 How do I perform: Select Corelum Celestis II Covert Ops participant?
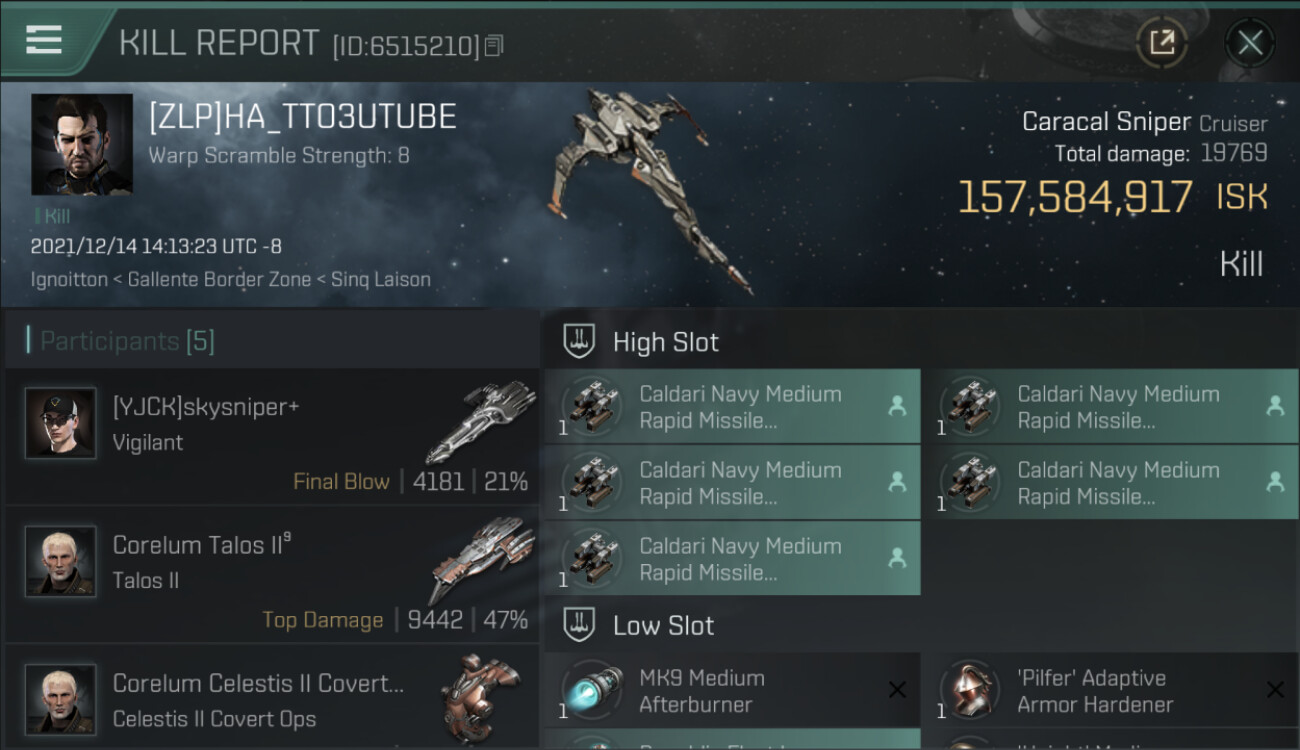270,700
